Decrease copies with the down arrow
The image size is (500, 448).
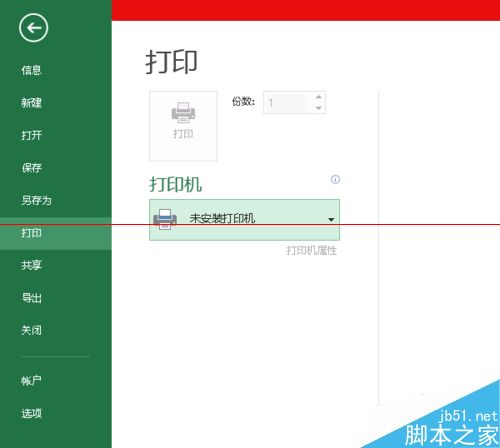click(x=319, y=108)
